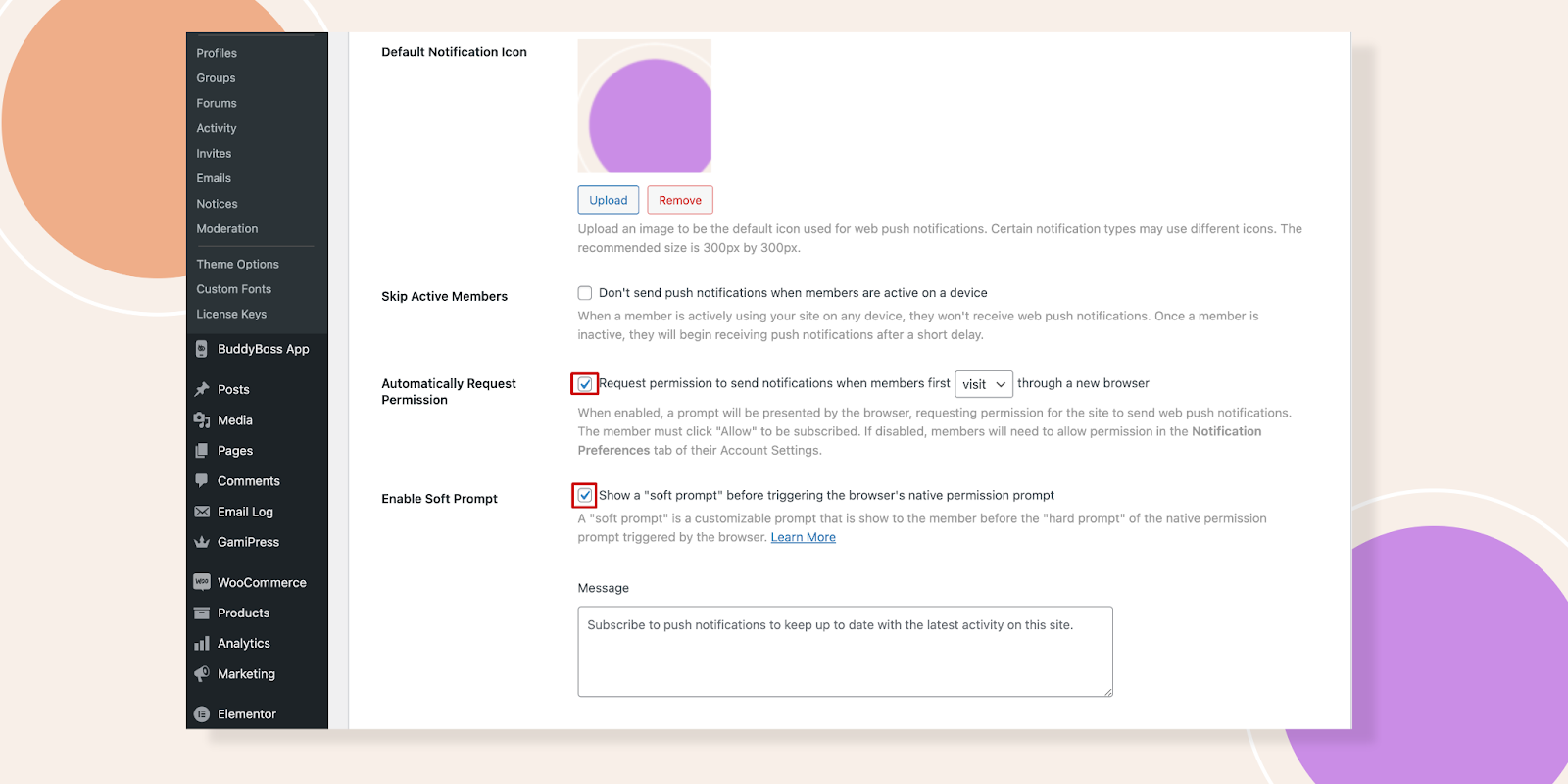Image resolution: width=1568 pixels, height=784 pixels.
Task: Click the WooCommerce logo icon
Action: [202, 582]
